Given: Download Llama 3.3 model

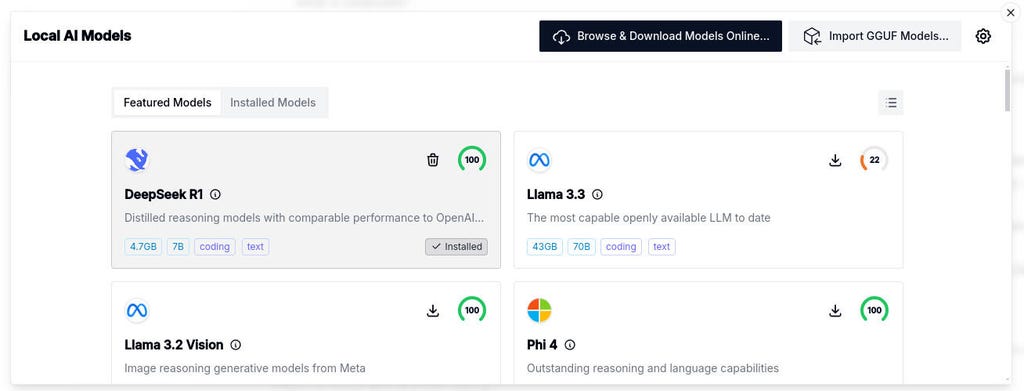Looking at the screenshot, I should point(835,160).
